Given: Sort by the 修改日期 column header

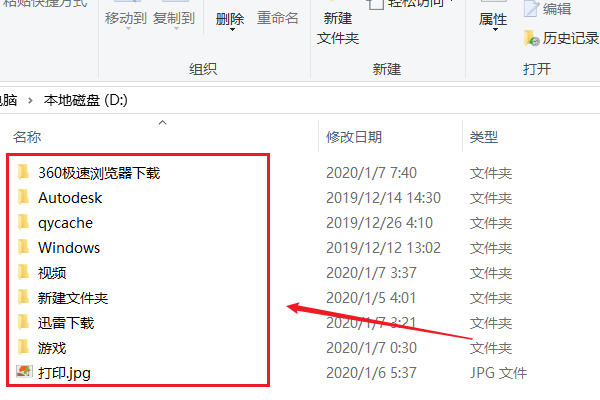Looking at the screenshot, I should pyautogui.click(x=354, y=137).
